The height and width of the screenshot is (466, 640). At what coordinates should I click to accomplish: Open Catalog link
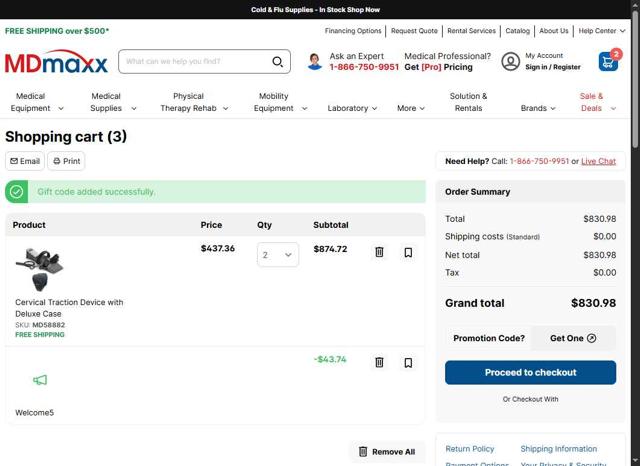517,31
